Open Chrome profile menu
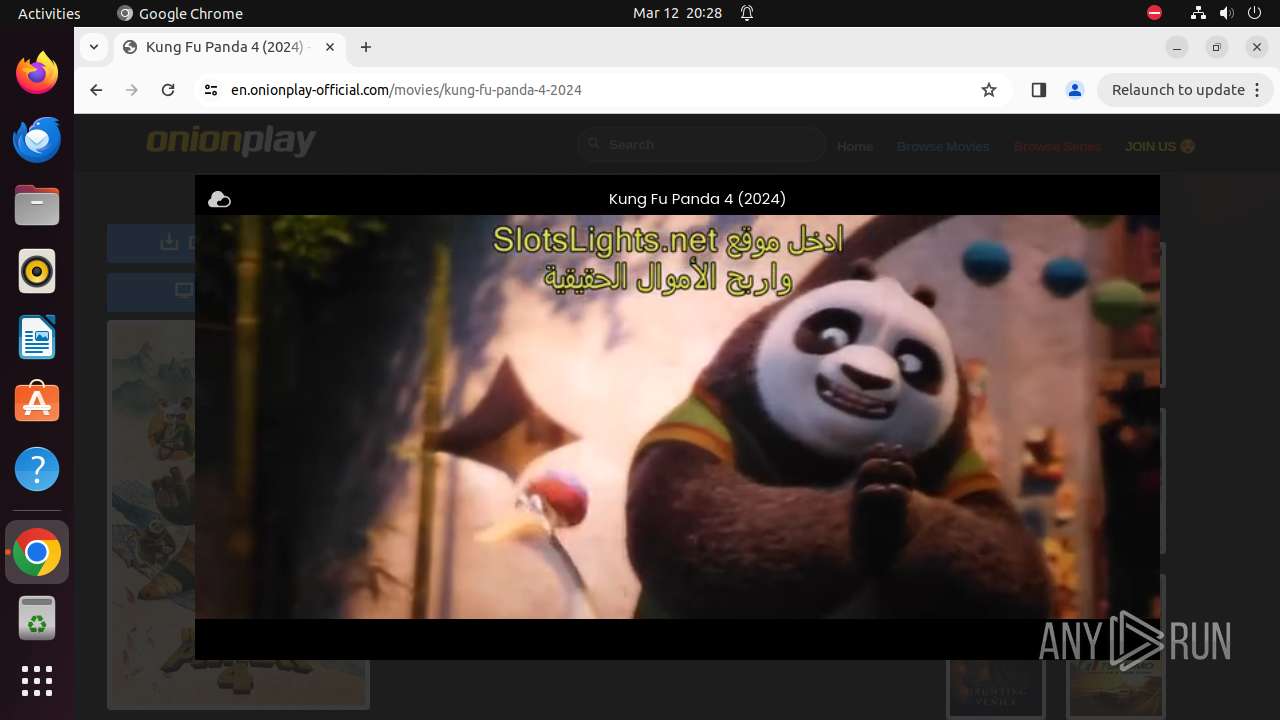Viewport: 1280px width, 720px height. tap(1075, 90)
